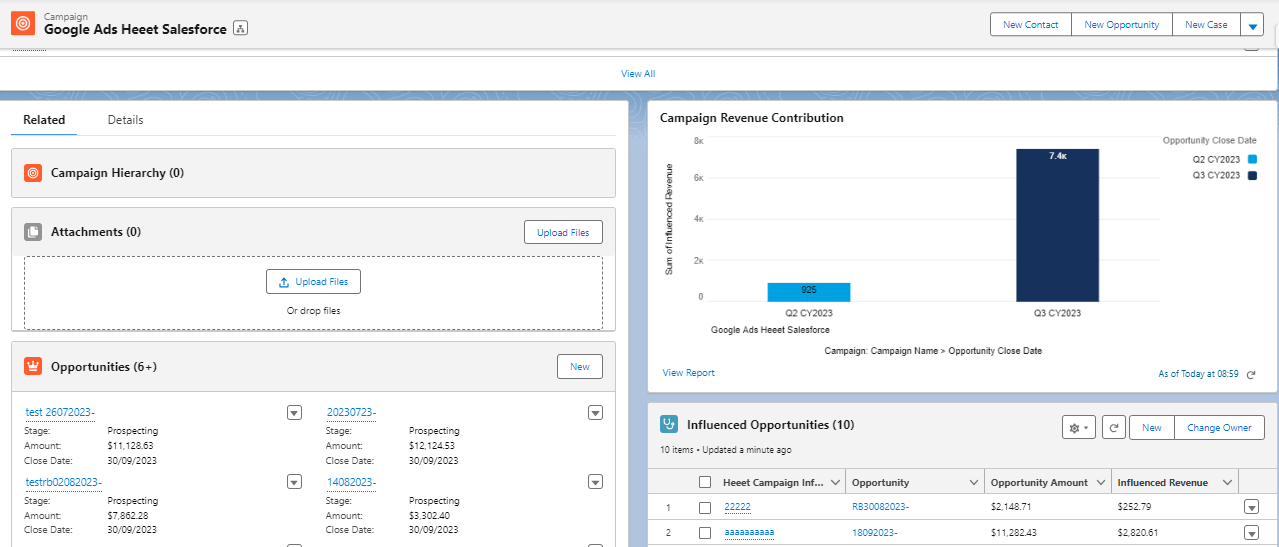Click the $2,148.71 opportunity amount cell
Viewport: 1279px width, 547px height.
(1011, 507)
